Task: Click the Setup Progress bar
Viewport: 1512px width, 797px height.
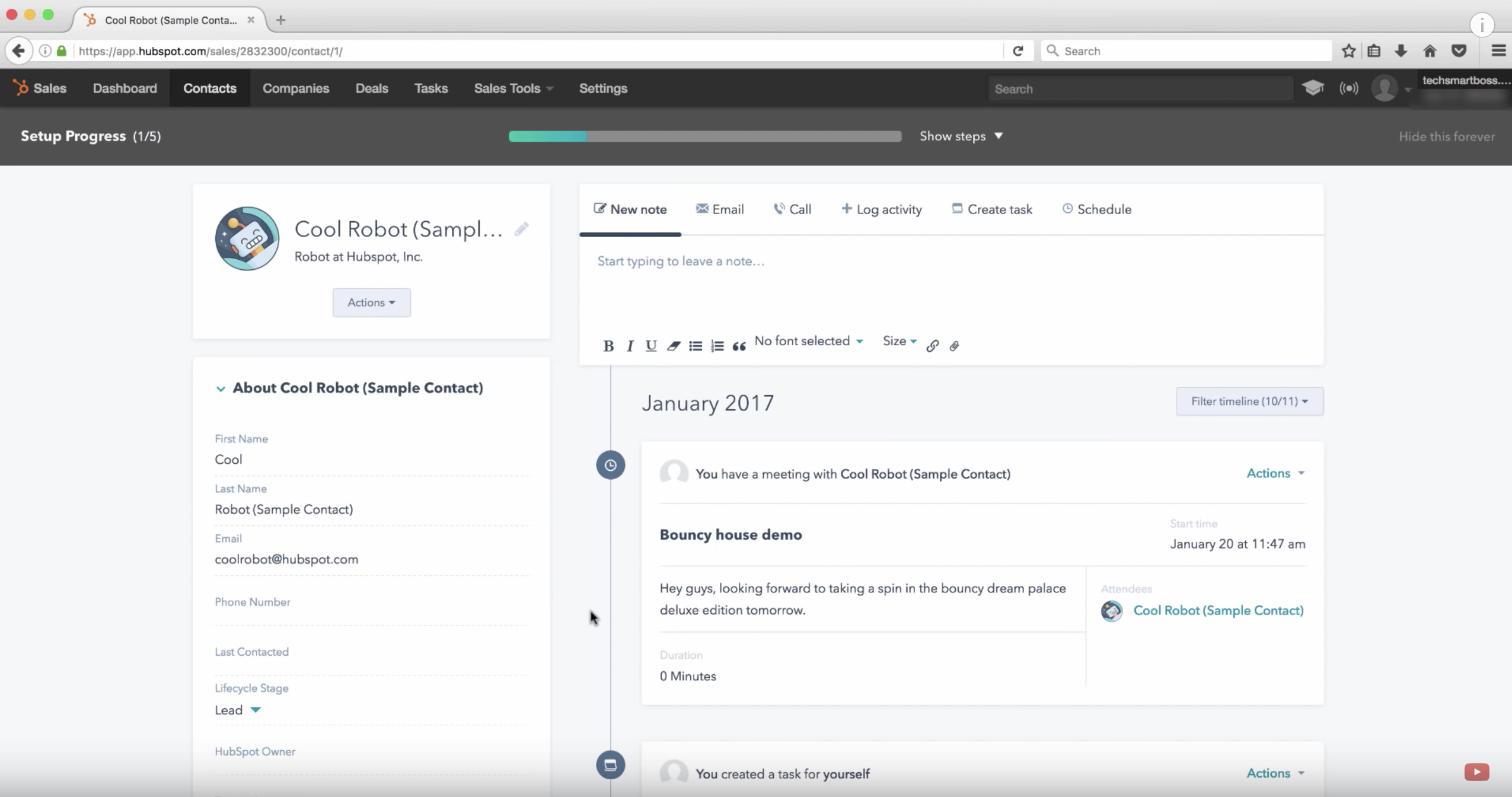Action: (x=705, y=136)
